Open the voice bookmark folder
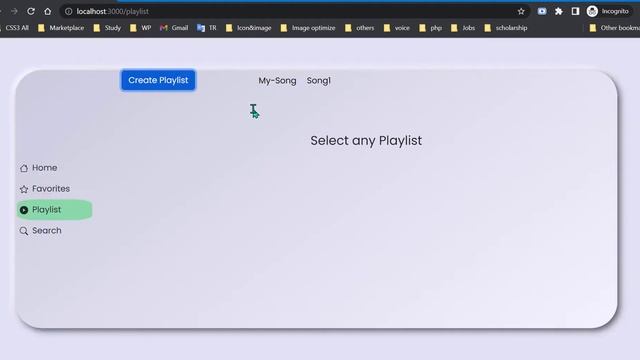 (x=397, y=28)
